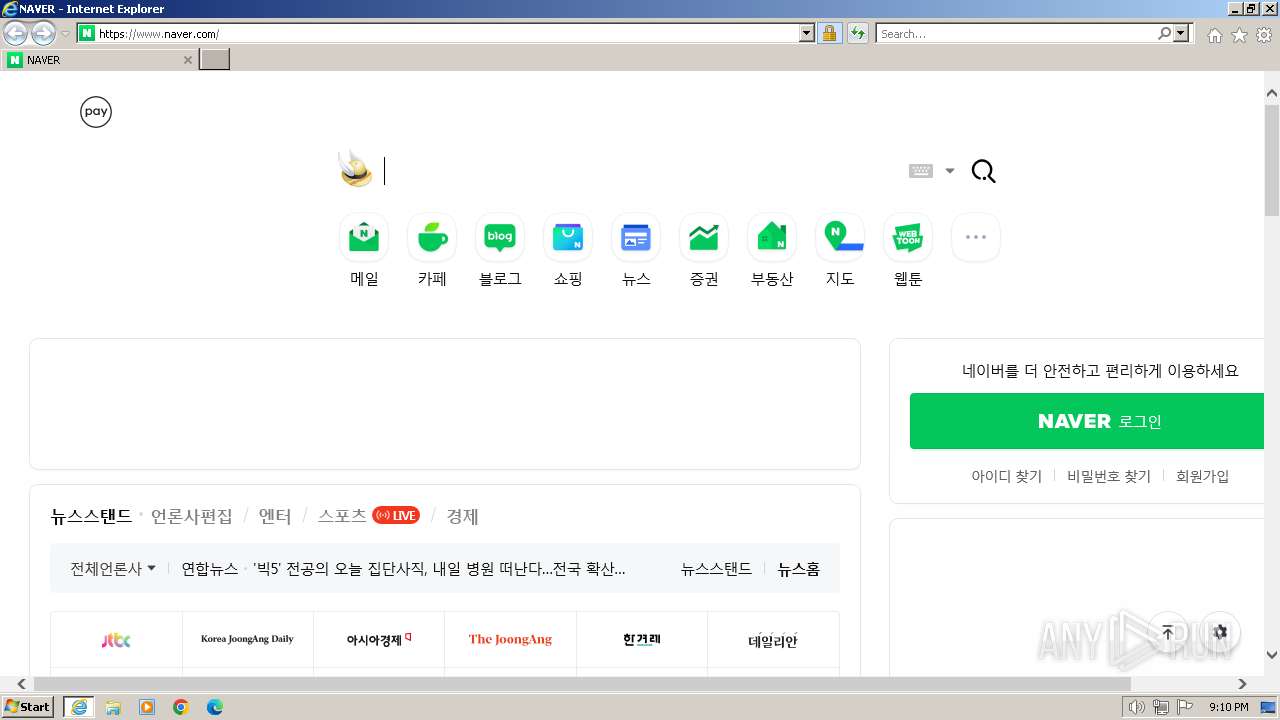
Task: Open the Korea JoongAng Daily logo
Action: (x=247, y=640)
